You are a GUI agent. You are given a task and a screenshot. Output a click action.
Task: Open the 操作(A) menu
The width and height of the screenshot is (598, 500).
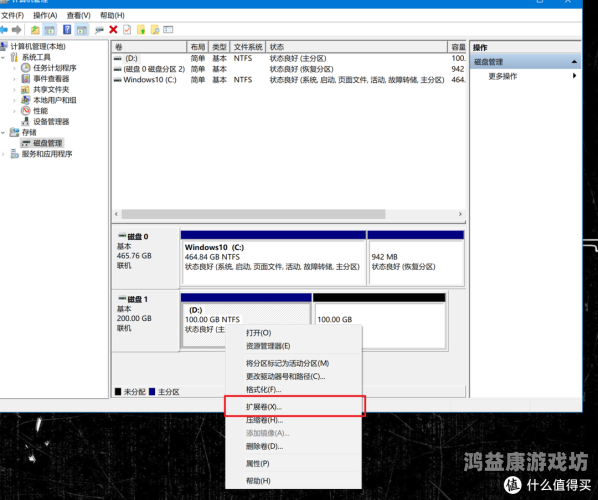pyautogui.click(x=45, y=15)
